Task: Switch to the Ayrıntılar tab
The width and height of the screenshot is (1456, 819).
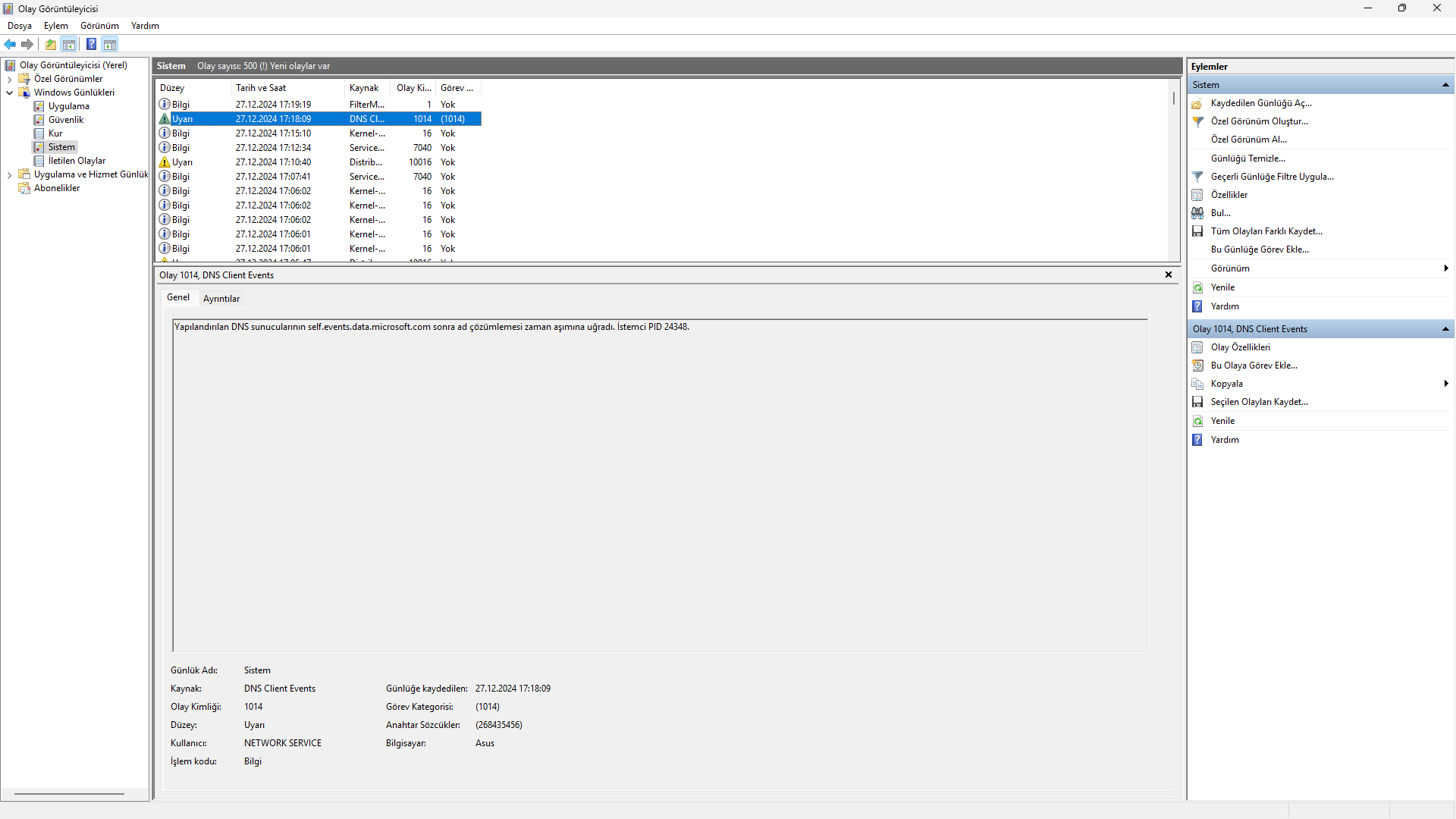Action: click(x=221, y=299)
